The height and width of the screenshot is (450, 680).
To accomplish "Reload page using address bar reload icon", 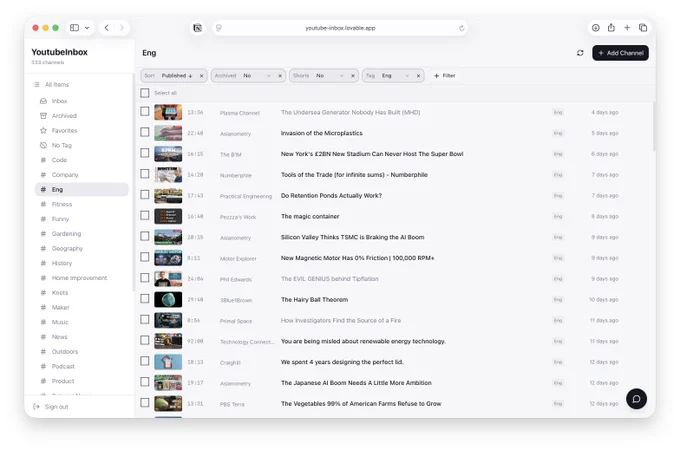I will click(x=461, y=28).
